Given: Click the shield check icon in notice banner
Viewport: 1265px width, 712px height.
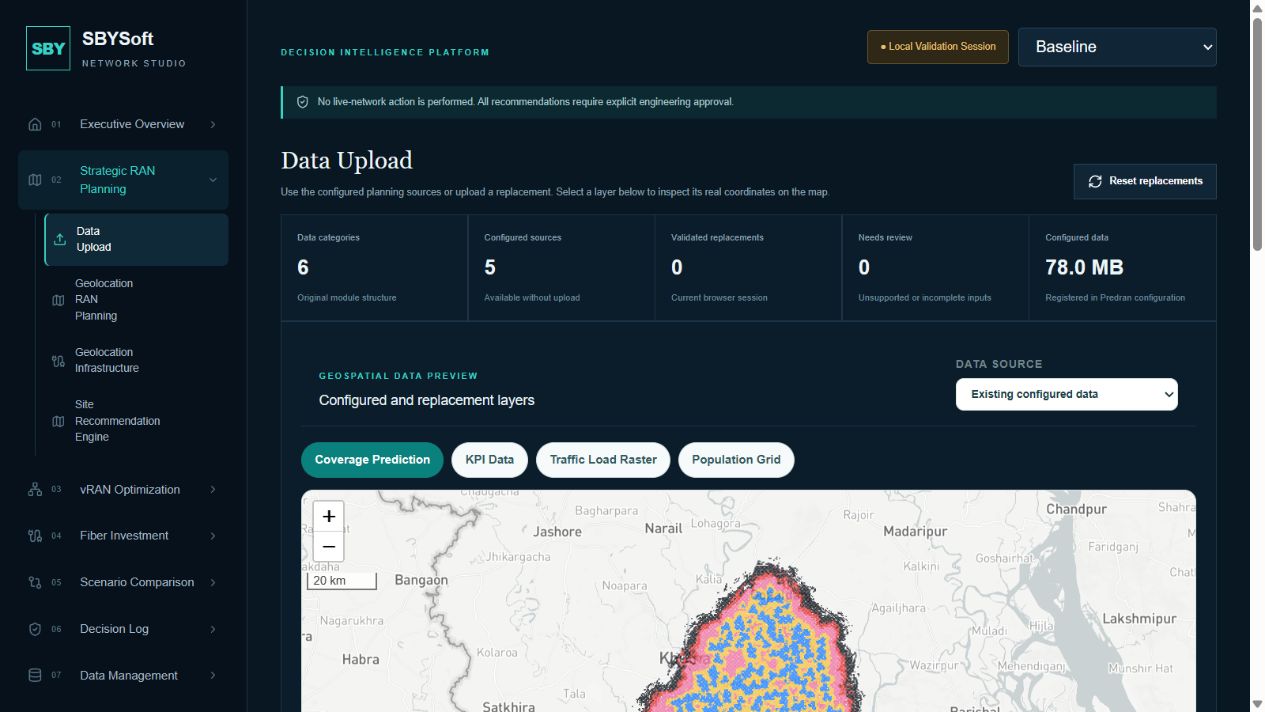Looking at the screenshot, I should click(303, 102).
